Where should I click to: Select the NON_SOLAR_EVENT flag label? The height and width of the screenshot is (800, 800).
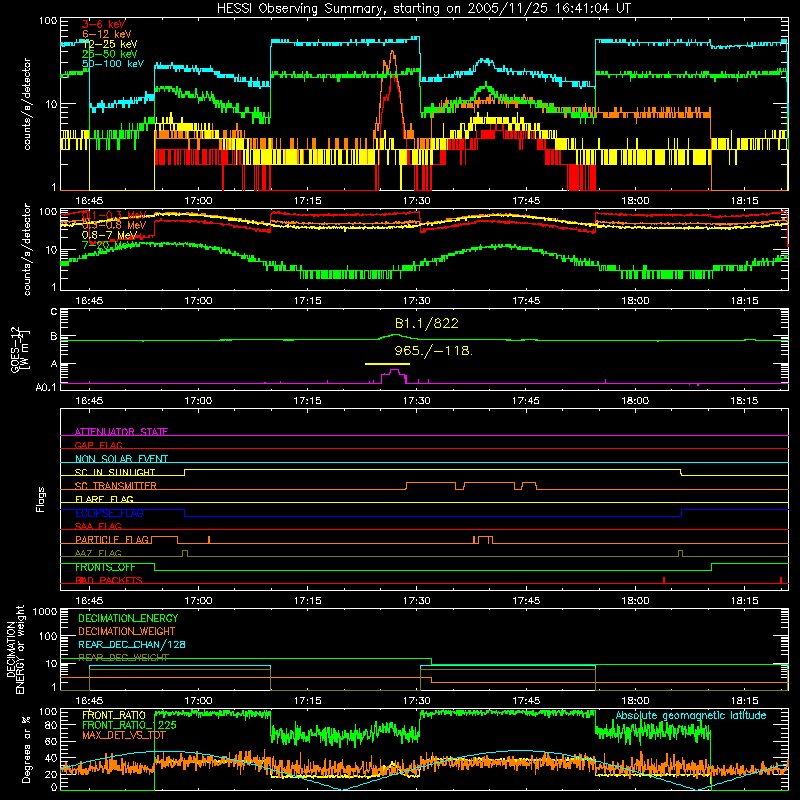(x=121, y=459)
